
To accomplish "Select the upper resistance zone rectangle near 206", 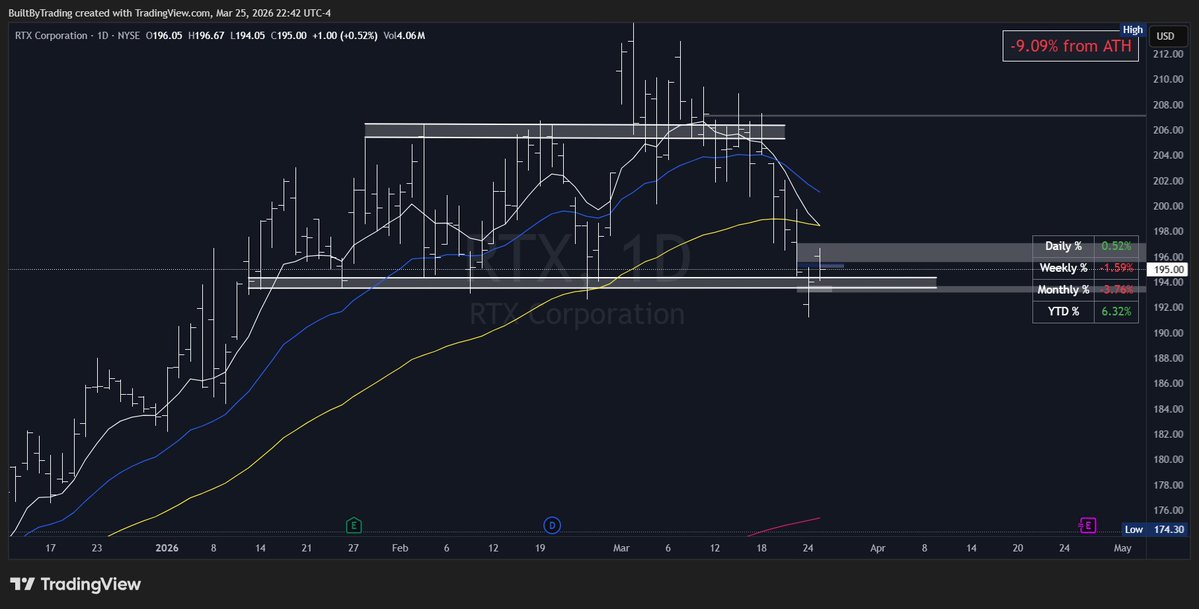I will pyautogui.click(x=574, y=131).
